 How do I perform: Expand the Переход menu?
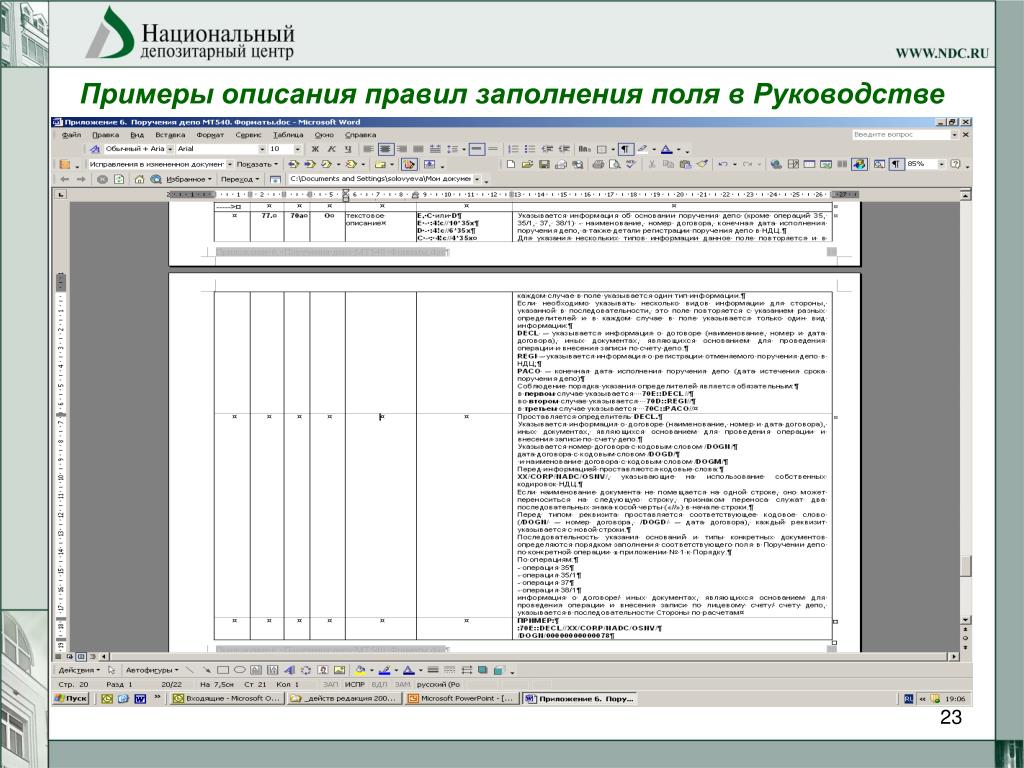240,179
